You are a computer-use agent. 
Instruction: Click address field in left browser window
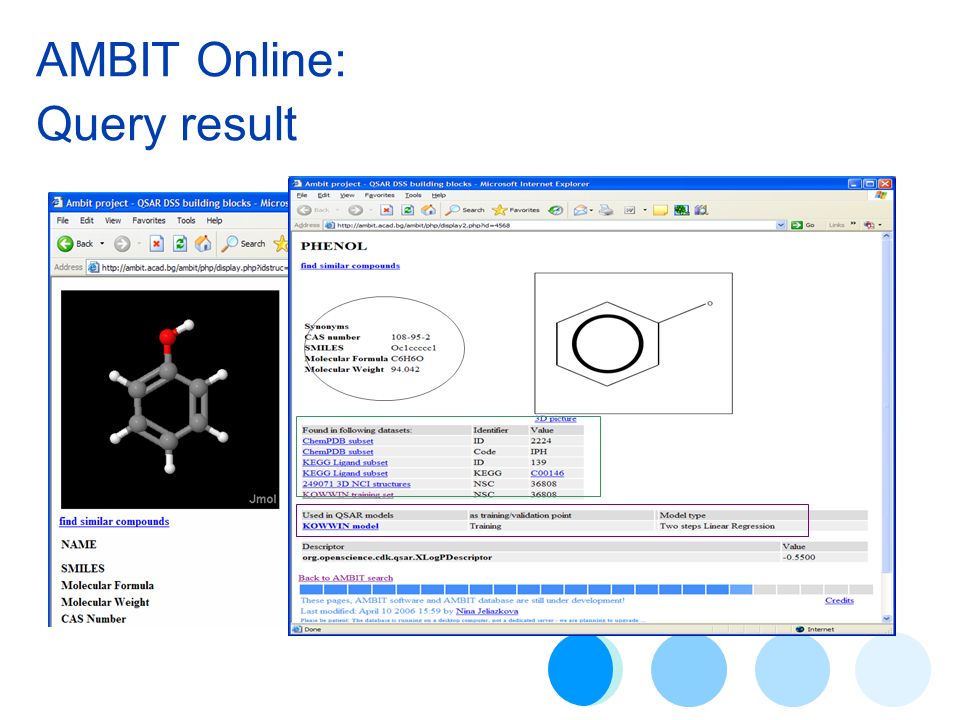(187, 268)
